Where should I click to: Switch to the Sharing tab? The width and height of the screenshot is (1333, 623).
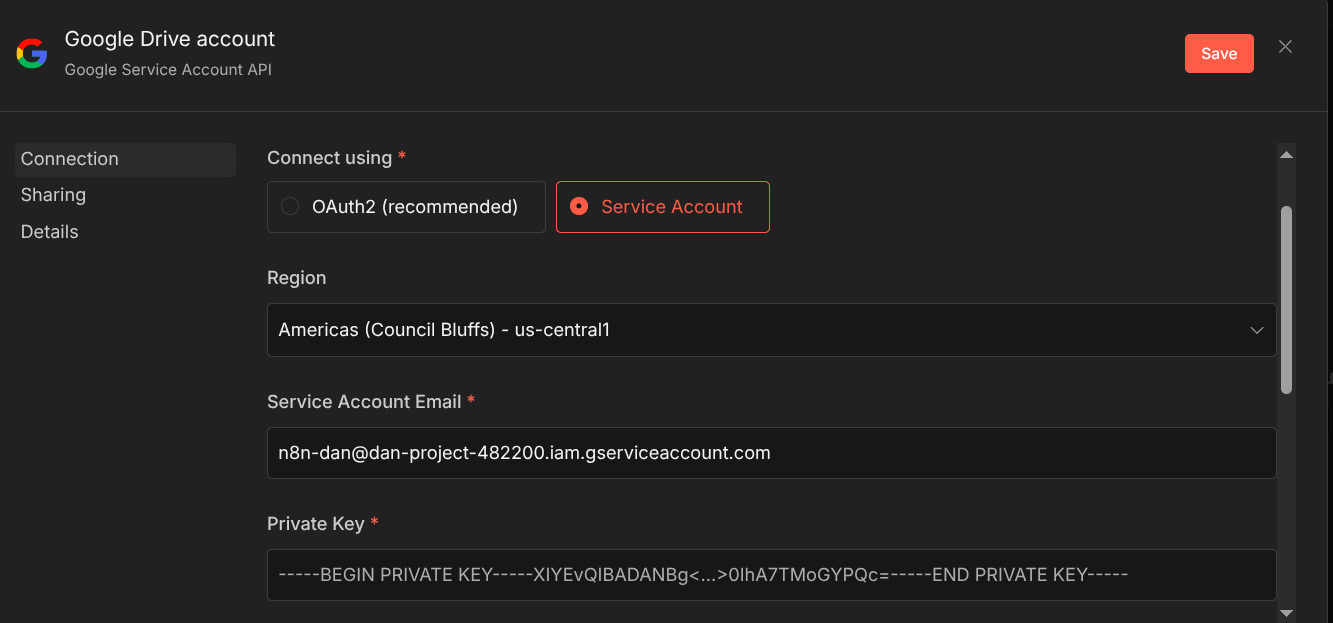point(53,195)
